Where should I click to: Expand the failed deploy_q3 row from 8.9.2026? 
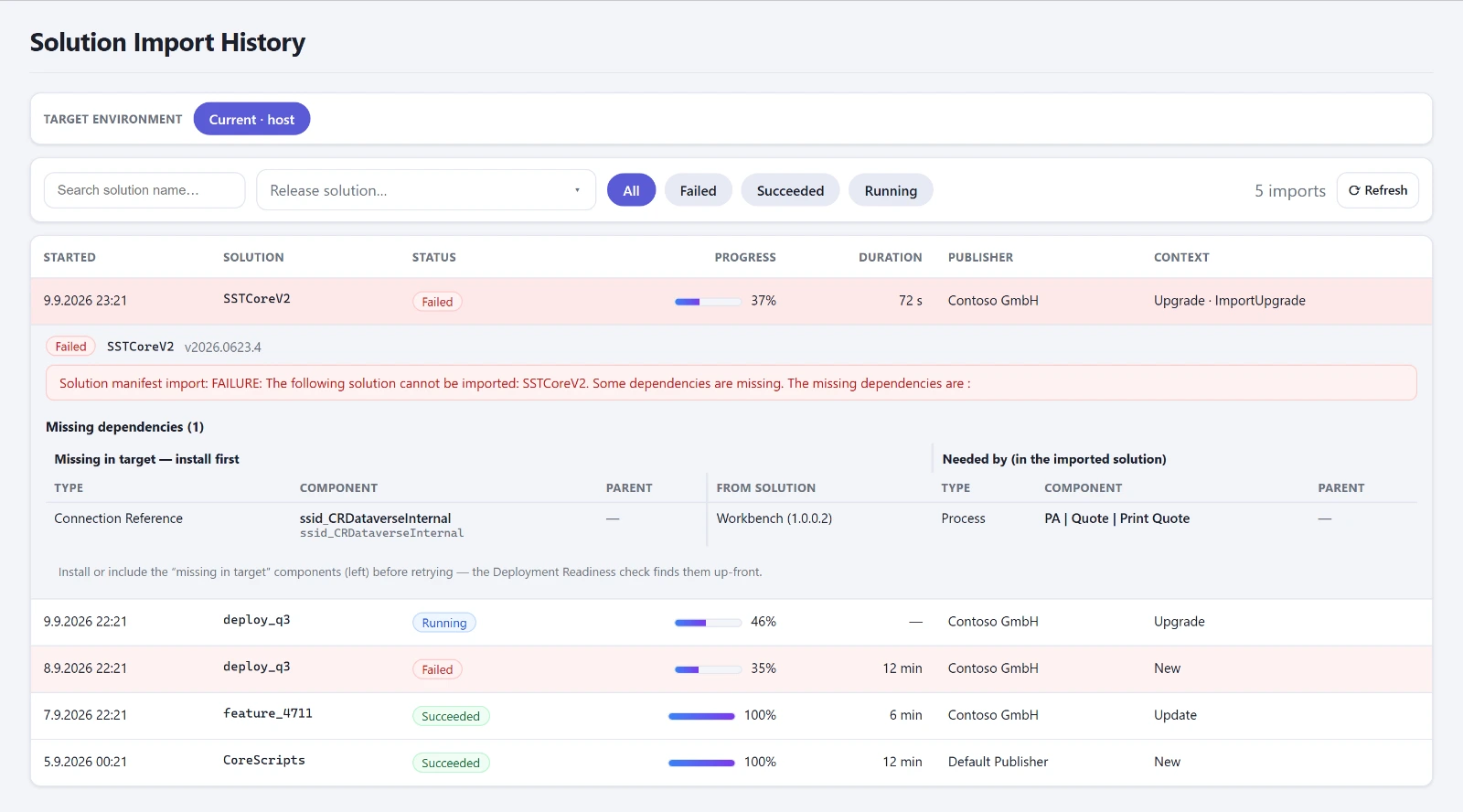tap(731, 668)
